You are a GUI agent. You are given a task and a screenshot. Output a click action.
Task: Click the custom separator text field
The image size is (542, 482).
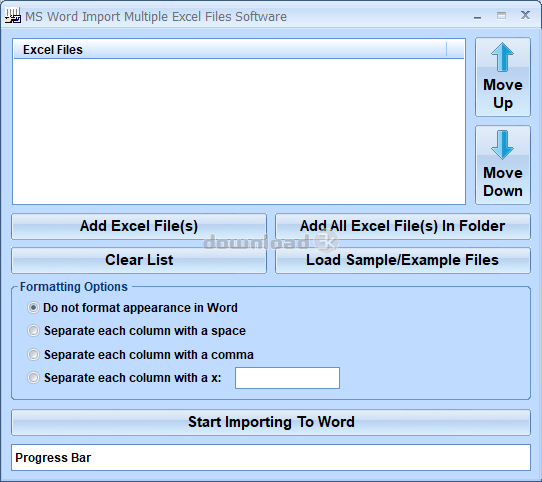[x=287, y=378]
